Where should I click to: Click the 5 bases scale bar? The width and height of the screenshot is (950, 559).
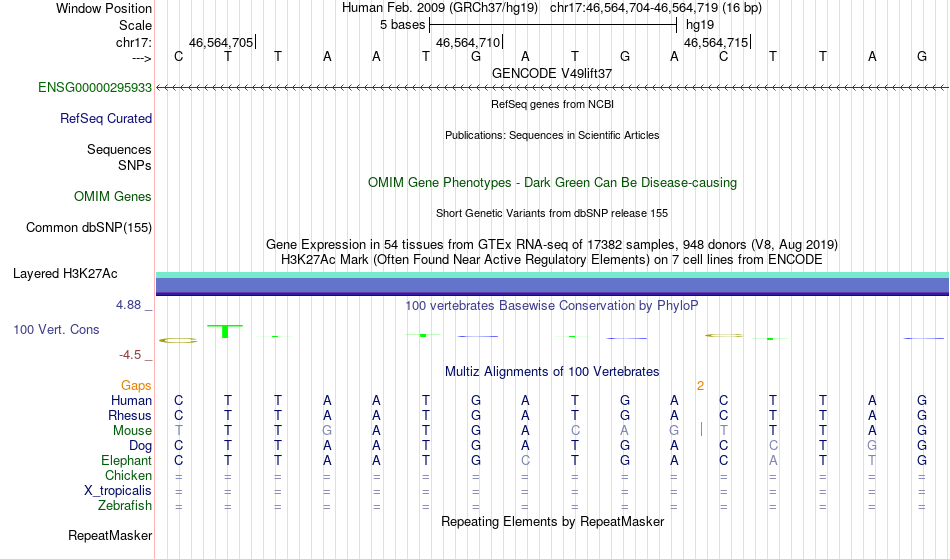(x=553, y=25)
